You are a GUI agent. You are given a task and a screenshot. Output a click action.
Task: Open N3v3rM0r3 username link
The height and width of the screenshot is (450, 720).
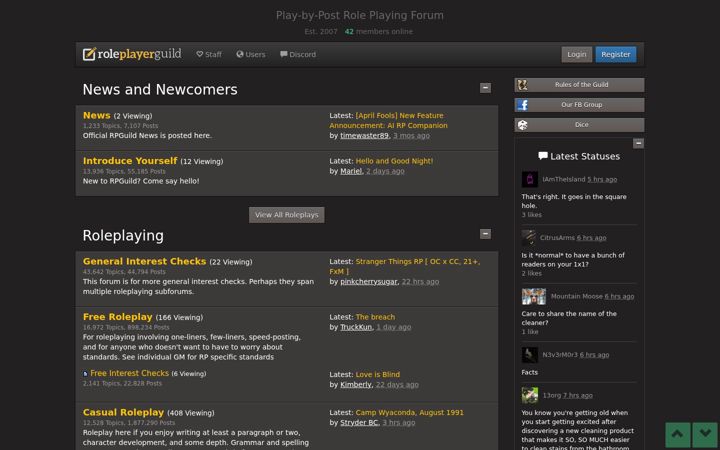click(x=560, y=355)
